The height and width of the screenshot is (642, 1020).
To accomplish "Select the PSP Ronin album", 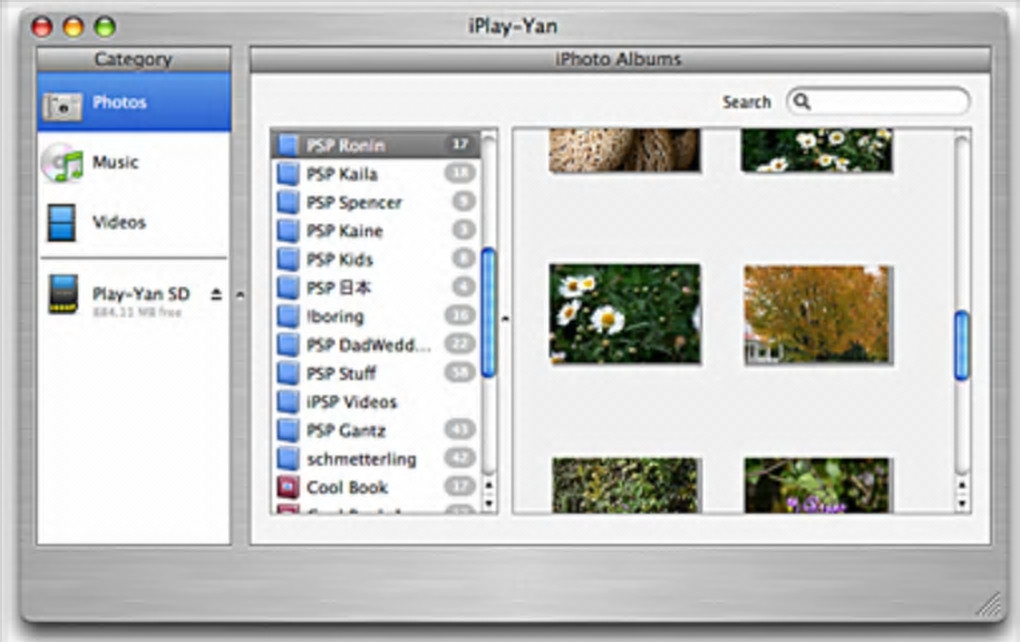I will [x=345, y=146].
